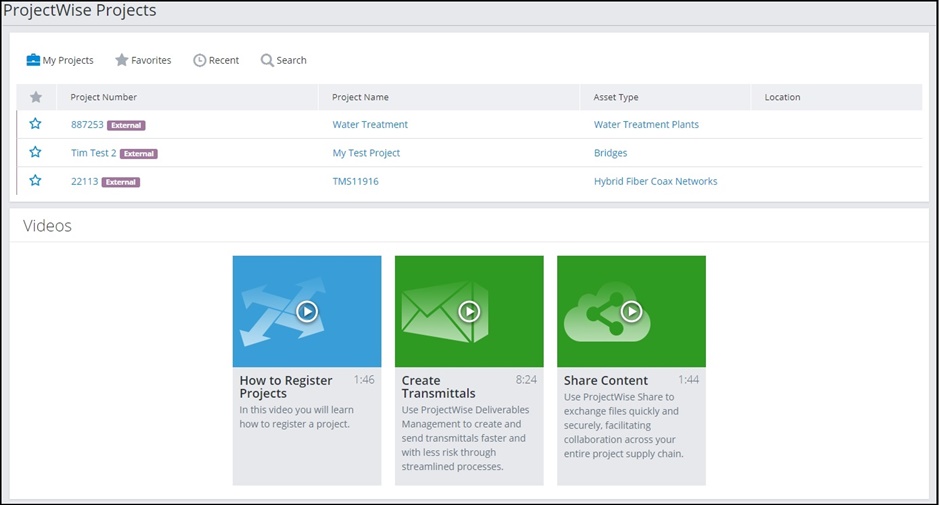The height and width of the screenshot is (505, 939).
Task: Open Tim Test 2 project number link
Action: [93, 153]
